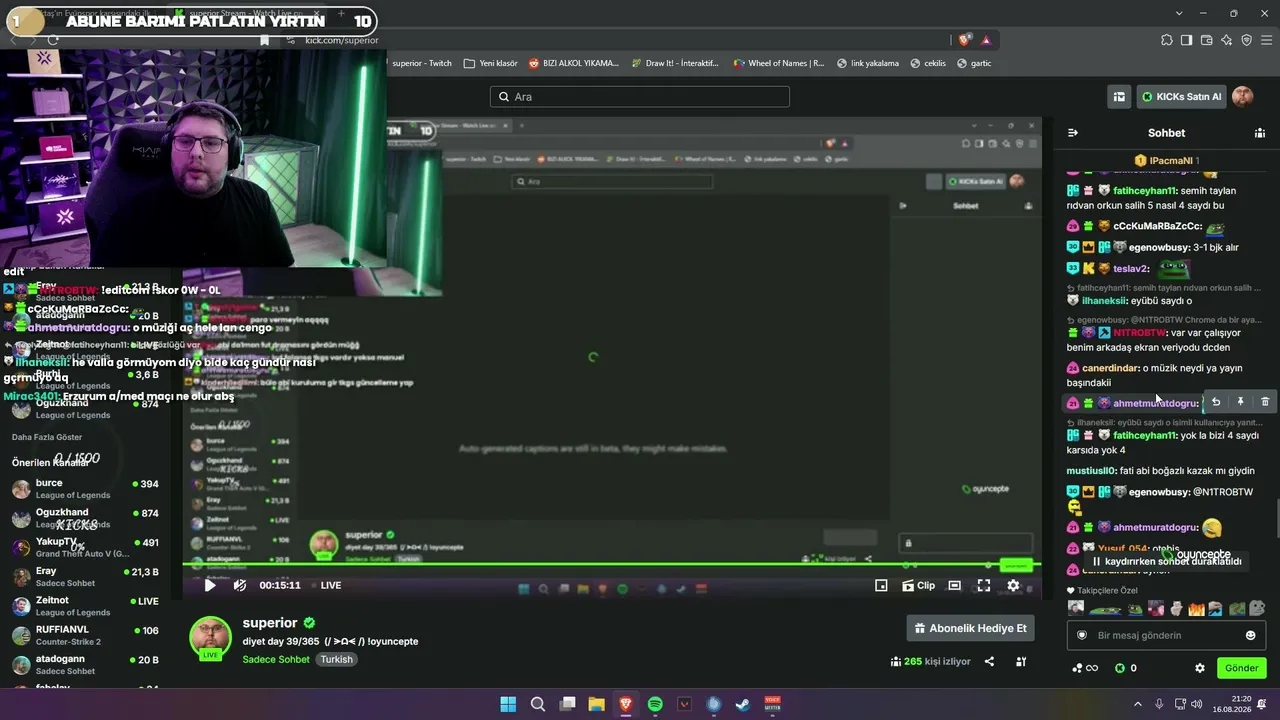Open the 'Draw It!' bookmark
The width and height of the screenshot is (1280, 720).
point(675,63)
